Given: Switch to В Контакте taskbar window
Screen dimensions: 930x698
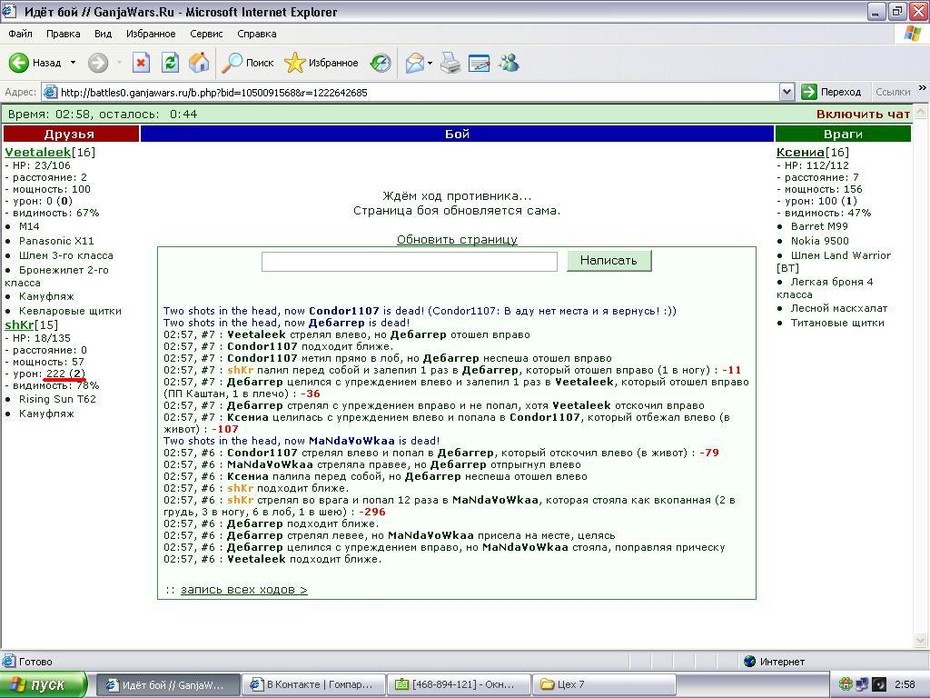Looking at the screenshot, I should click(314, 685).
